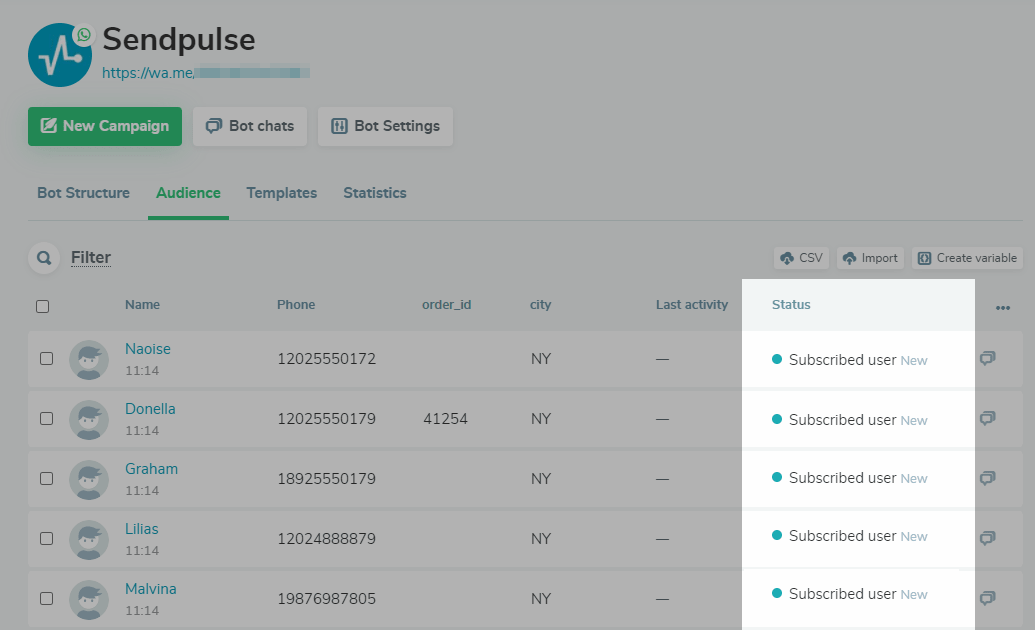Select the checkbox next to Malvina

[x=47, y=598]
